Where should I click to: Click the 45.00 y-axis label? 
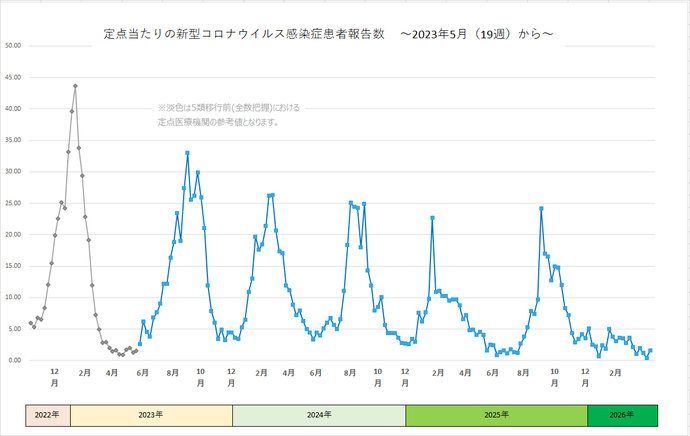[x=13, y=77]
